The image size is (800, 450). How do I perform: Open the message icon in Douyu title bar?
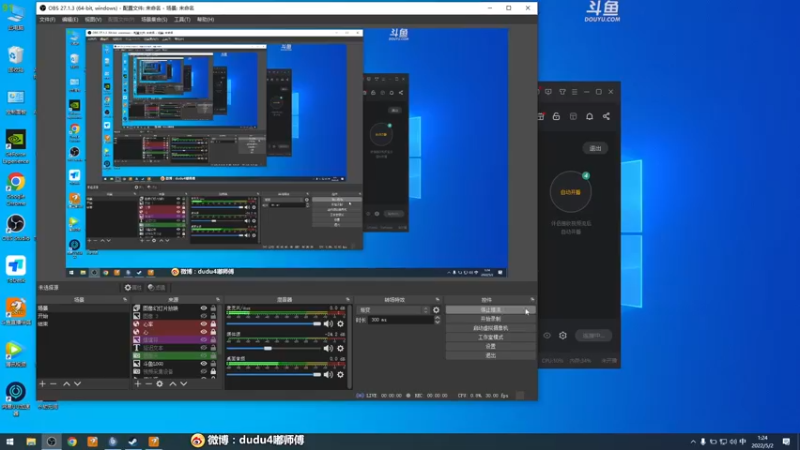pos(548,92)
